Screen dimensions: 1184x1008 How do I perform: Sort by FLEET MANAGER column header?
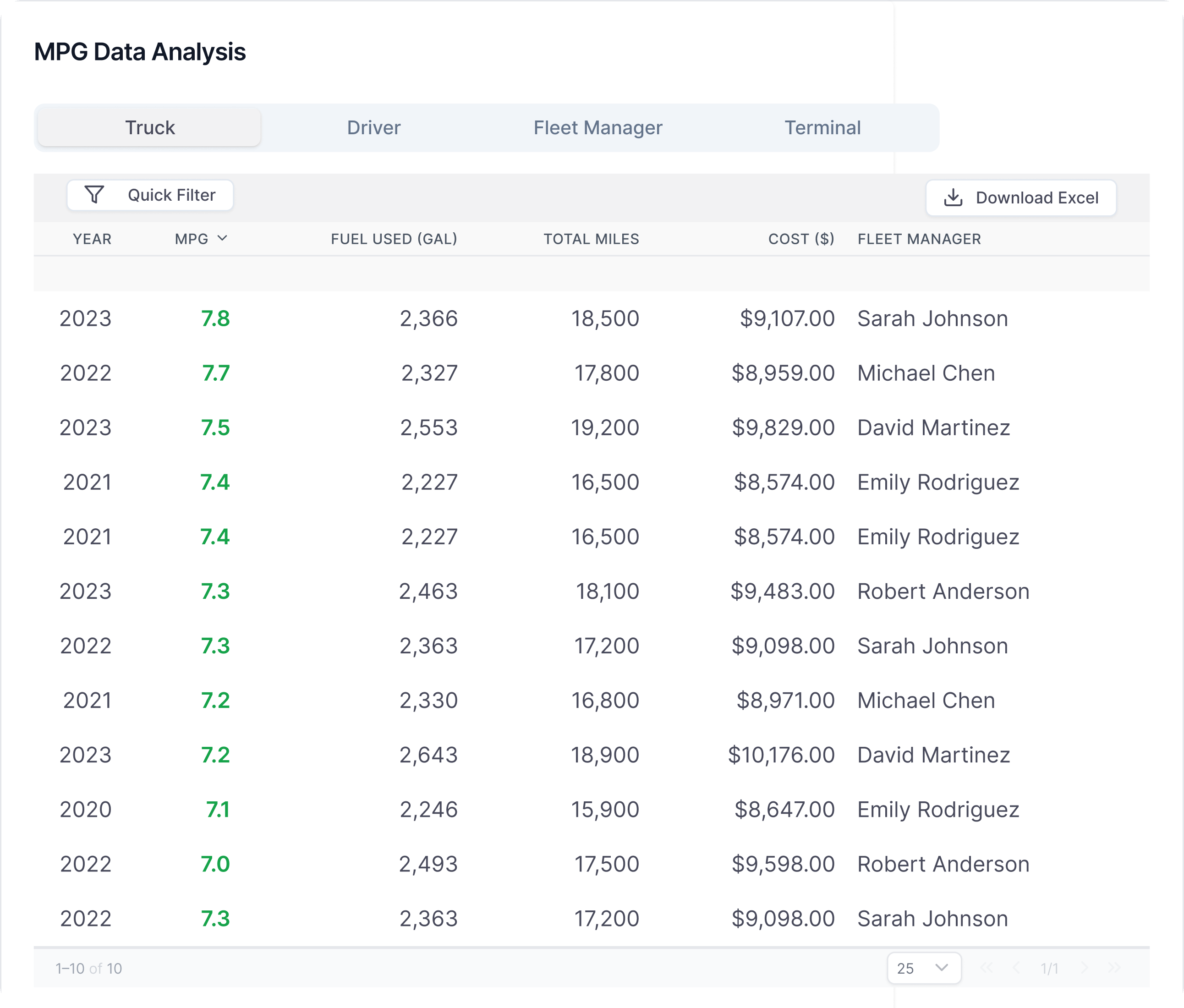coord(919,239)
